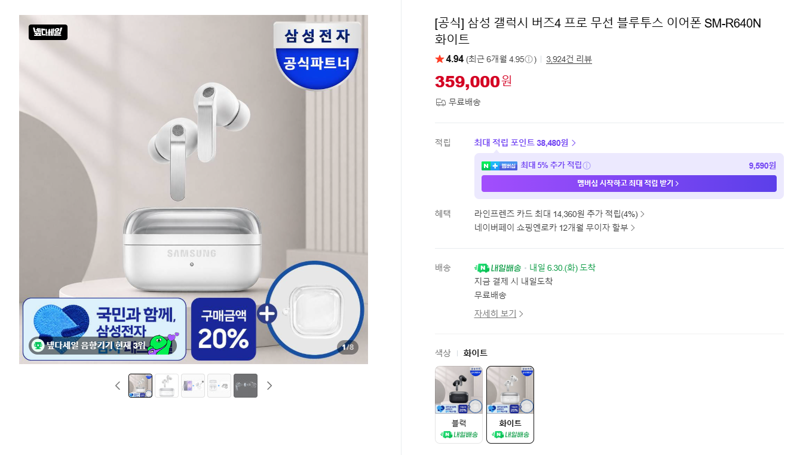Select the 화이트 color option
800x455 pixels.
[510, 404]
